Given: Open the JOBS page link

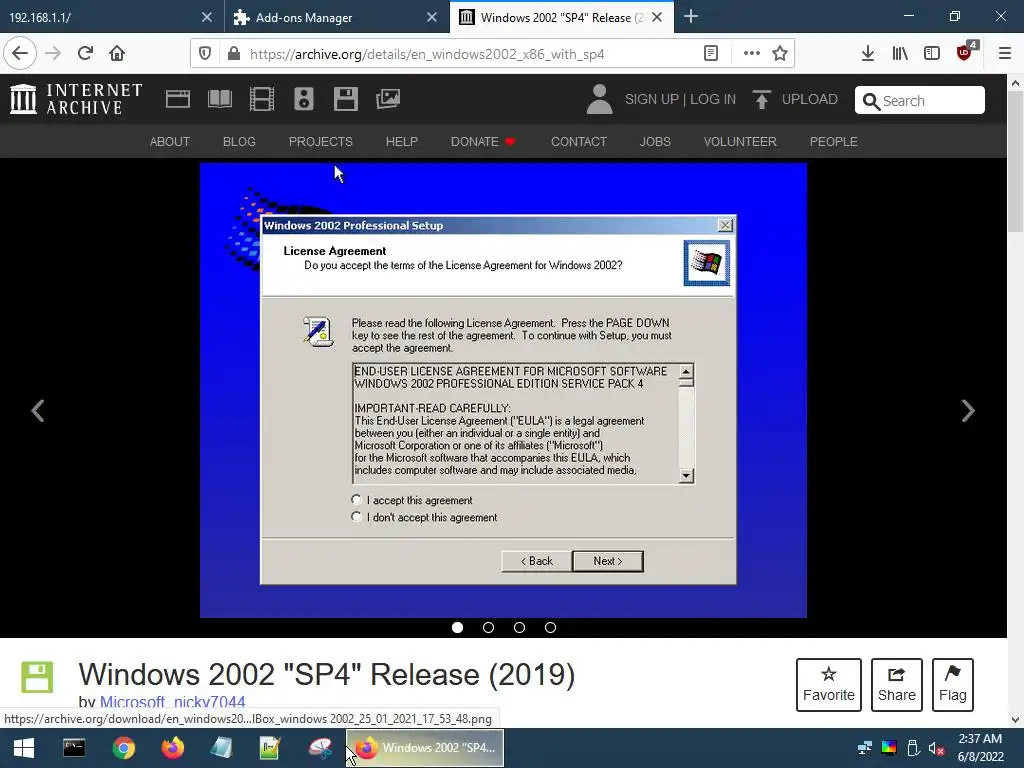Looking at the screenshot, I should click(x=655, y=142).
